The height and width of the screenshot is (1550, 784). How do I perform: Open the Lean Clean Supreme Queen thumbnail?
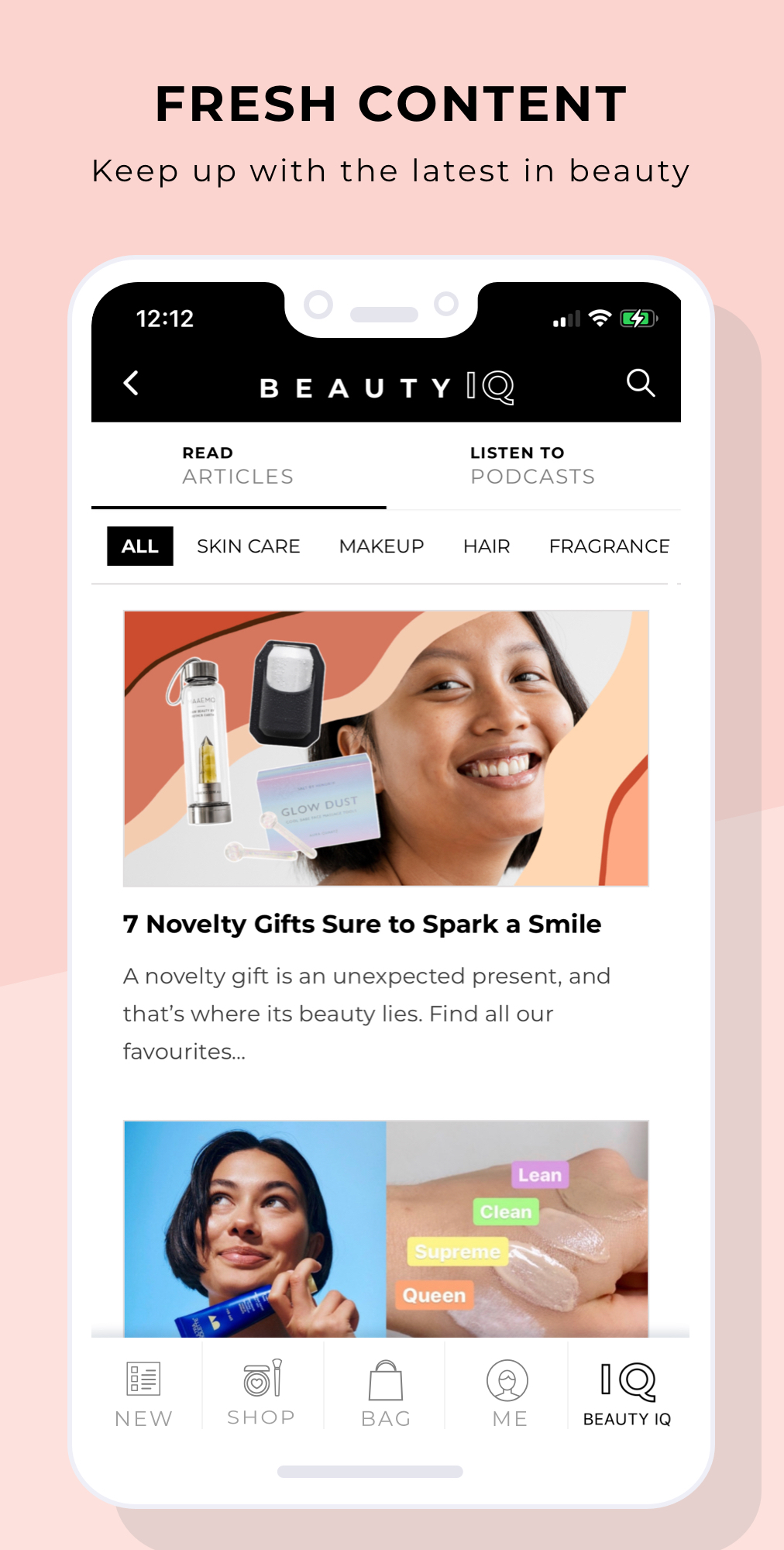tap(386, 1229)
